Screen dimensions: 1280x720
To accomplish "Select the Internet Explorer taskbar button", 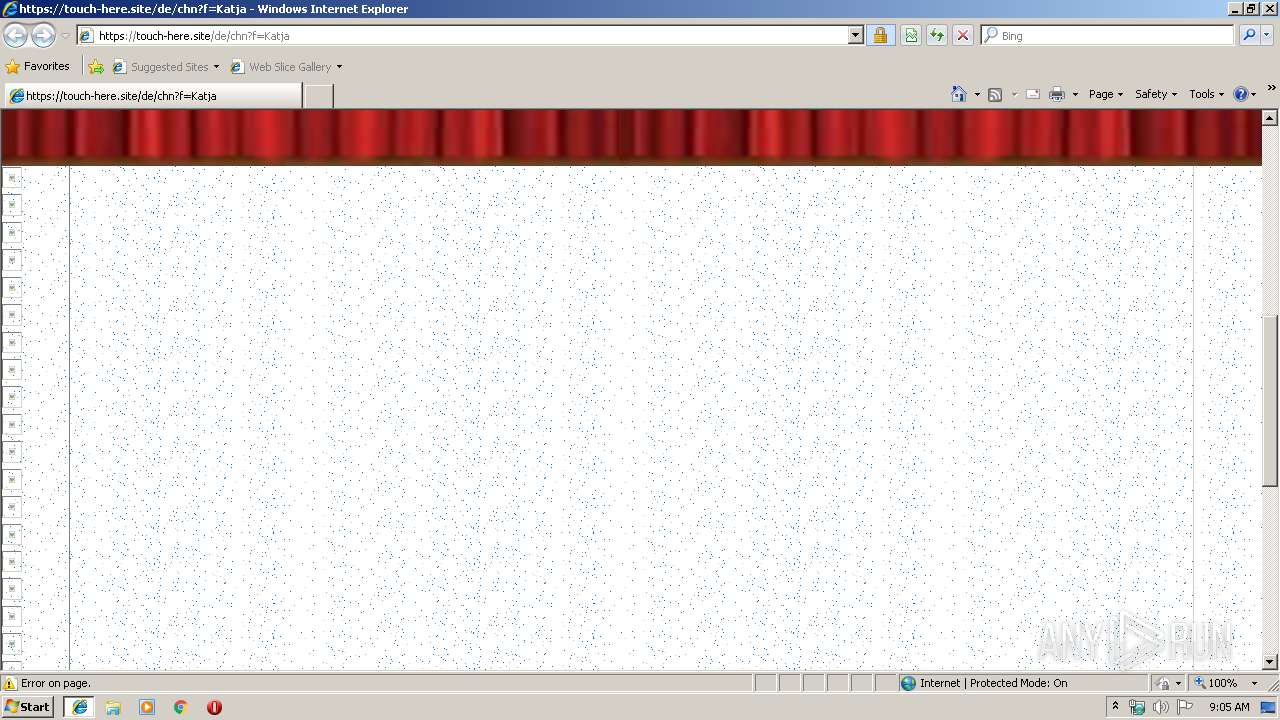I will [80, 707].
